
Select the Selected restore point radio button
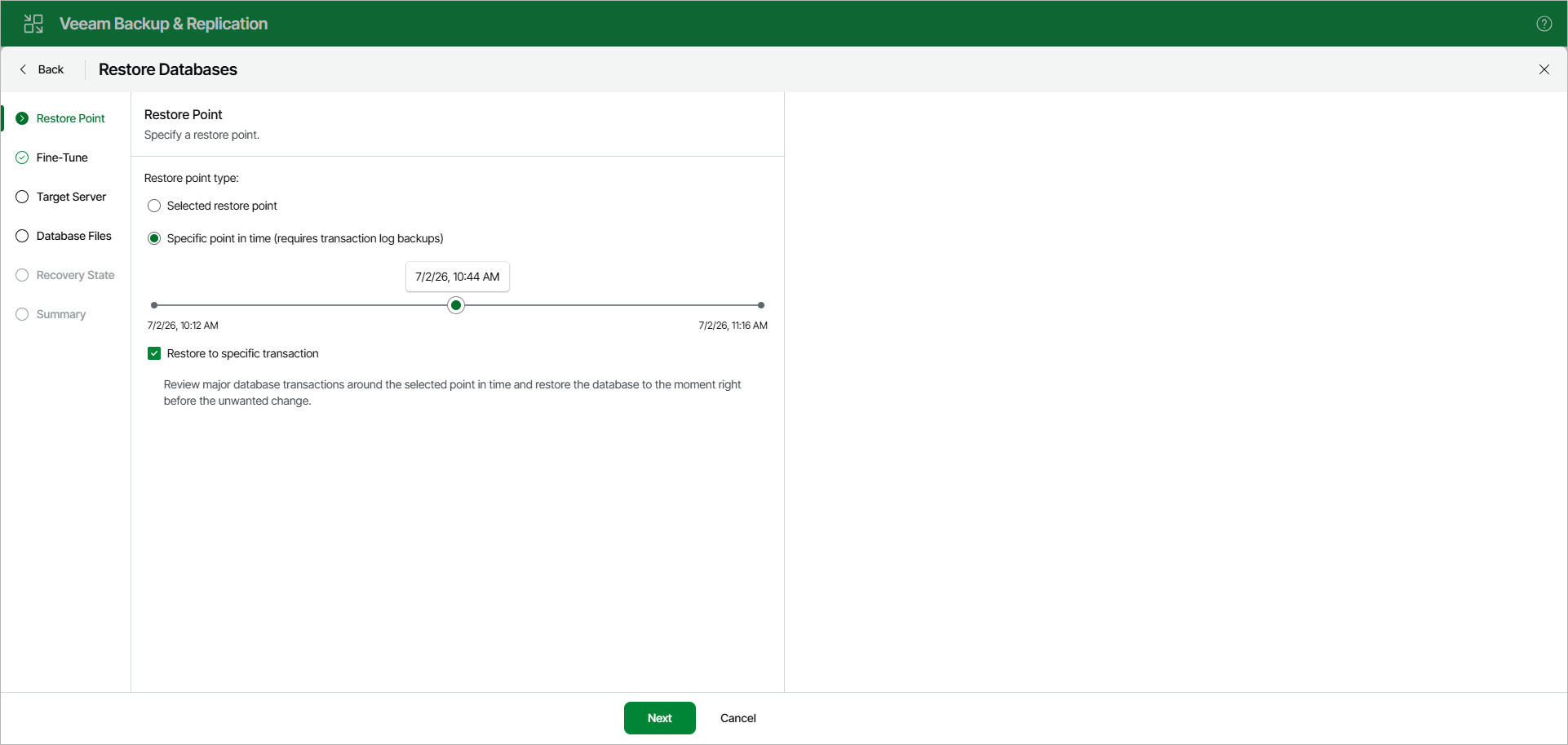click(x=154, y=206)
